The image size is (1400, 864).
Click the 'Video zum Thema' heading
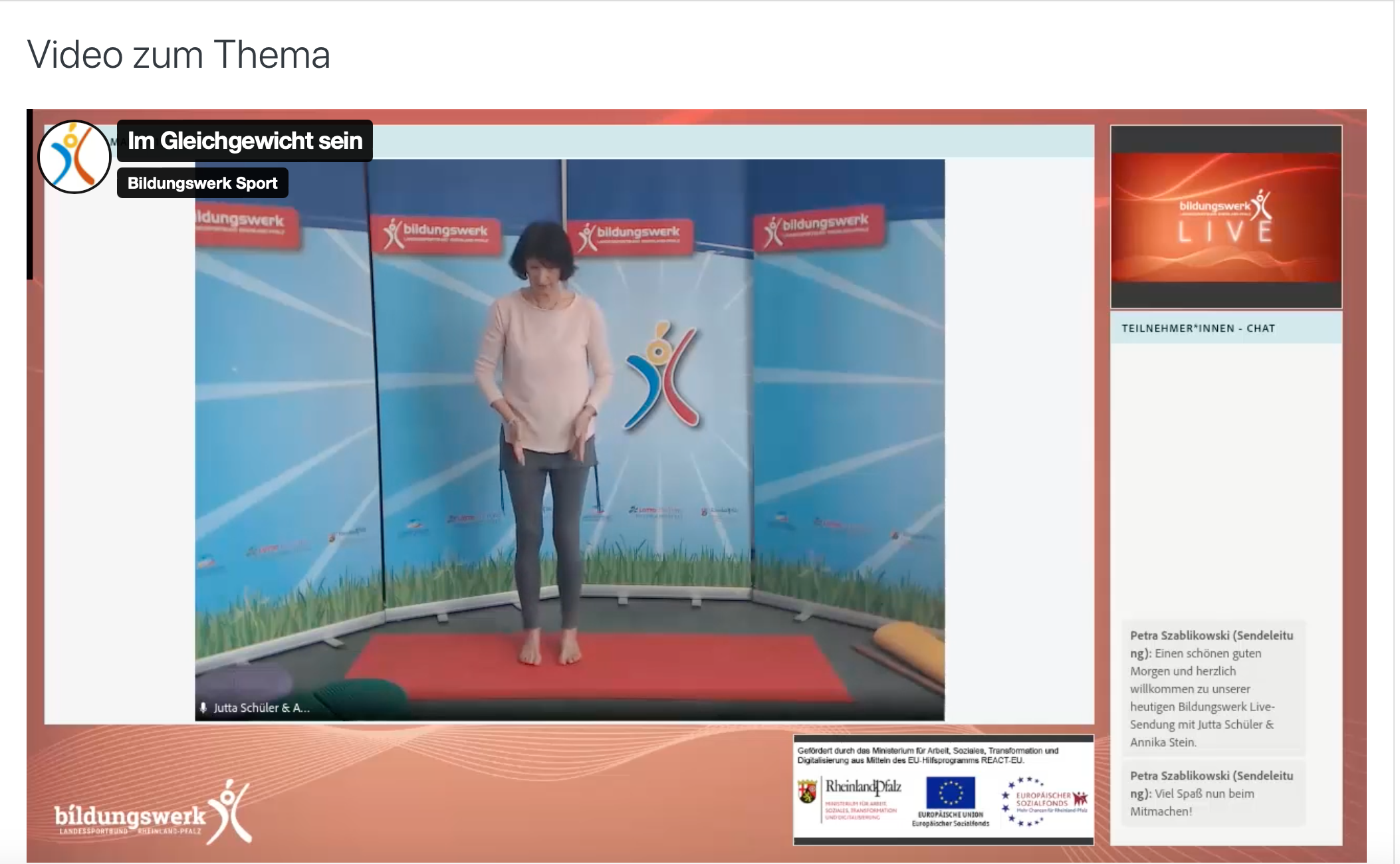pos(178,54)
